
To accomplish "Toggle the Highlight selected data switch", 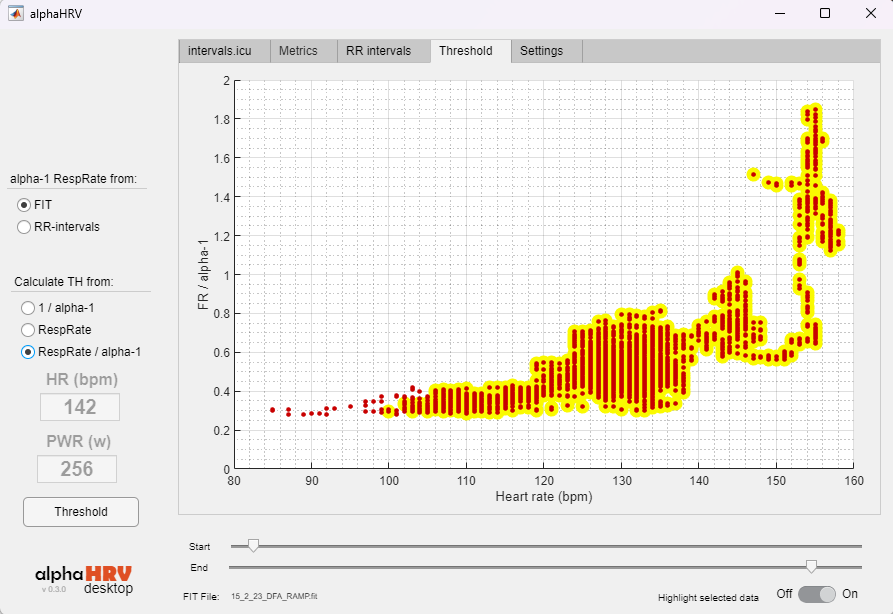I will pyautogui.click(x=817, y=594).
